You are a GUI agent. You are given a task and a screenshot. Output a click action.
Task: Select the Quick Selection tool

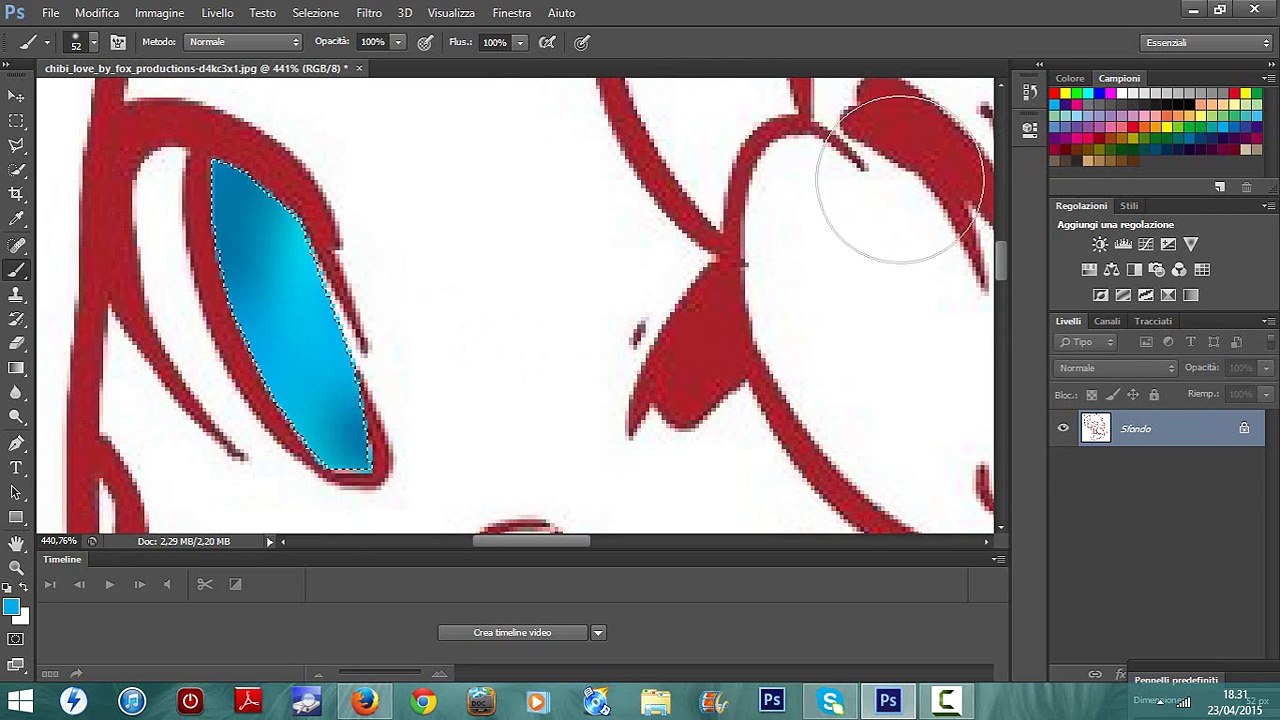[x=16, y=170]
